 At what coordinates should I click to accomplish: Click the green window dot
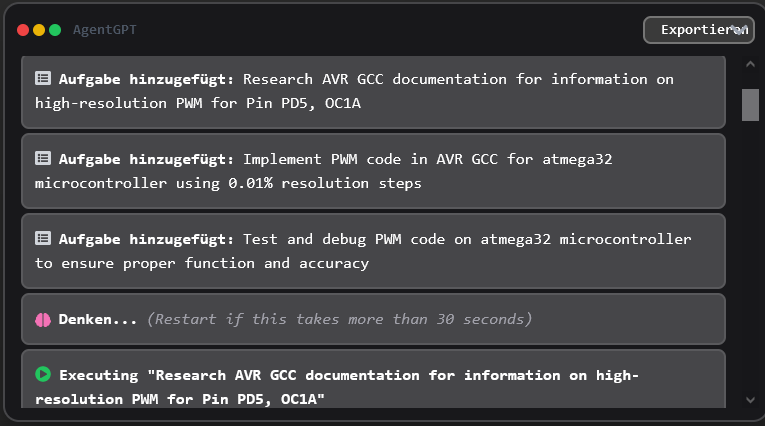click(x=55, y=30)
